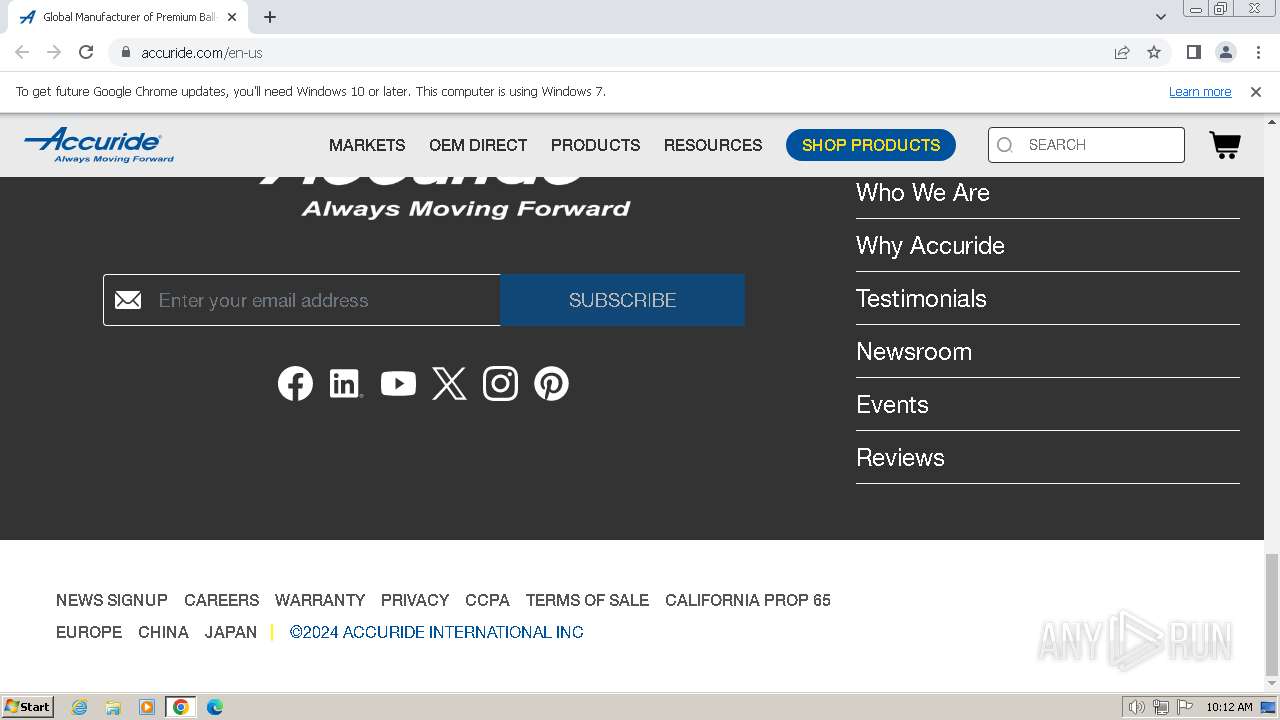Switch to the JAPAN site
The image size is (1280, 720).
click(x=231, y=632)
